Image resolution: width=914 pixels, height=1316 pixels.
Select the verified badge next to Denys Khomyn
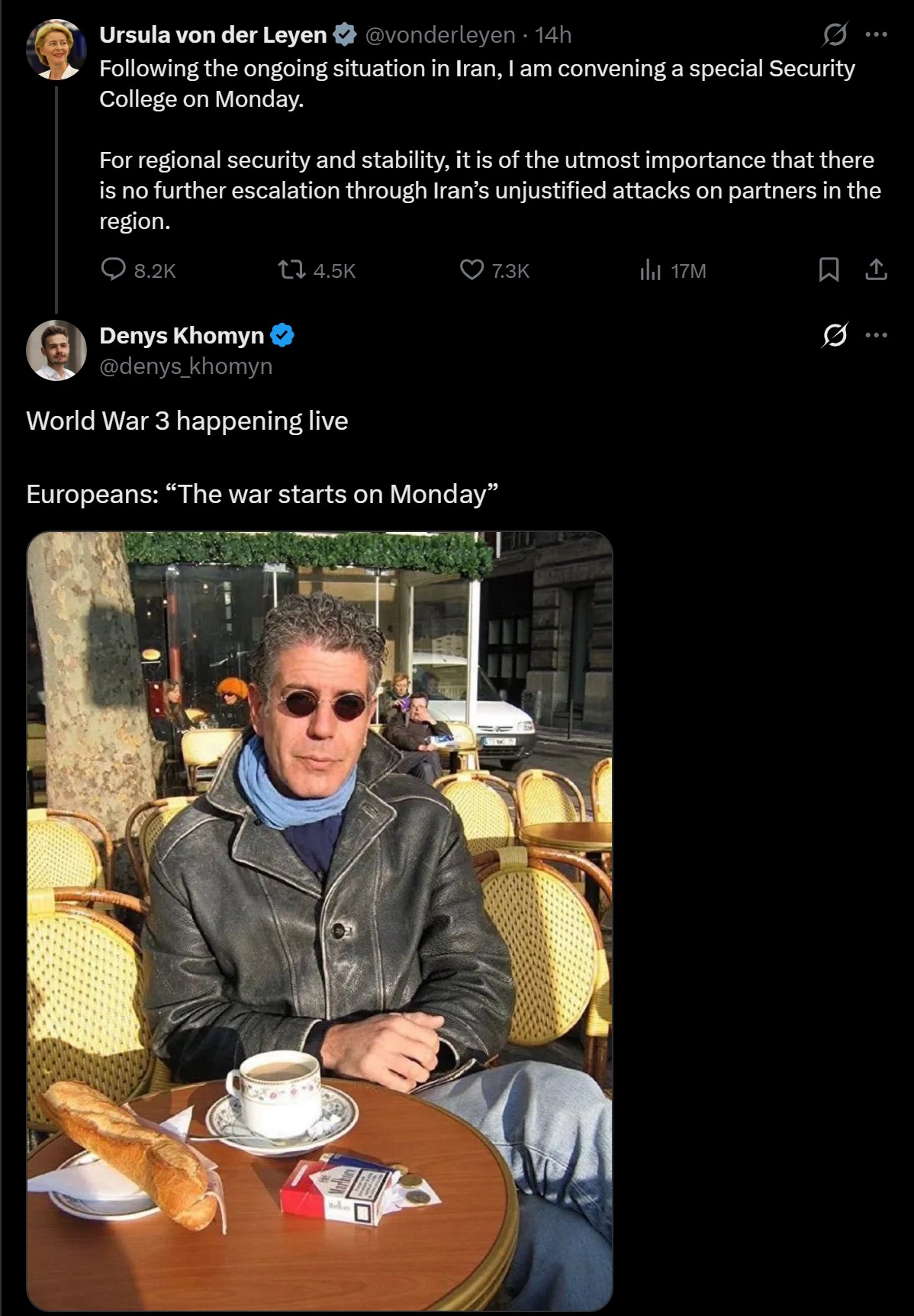coord(283,335)
